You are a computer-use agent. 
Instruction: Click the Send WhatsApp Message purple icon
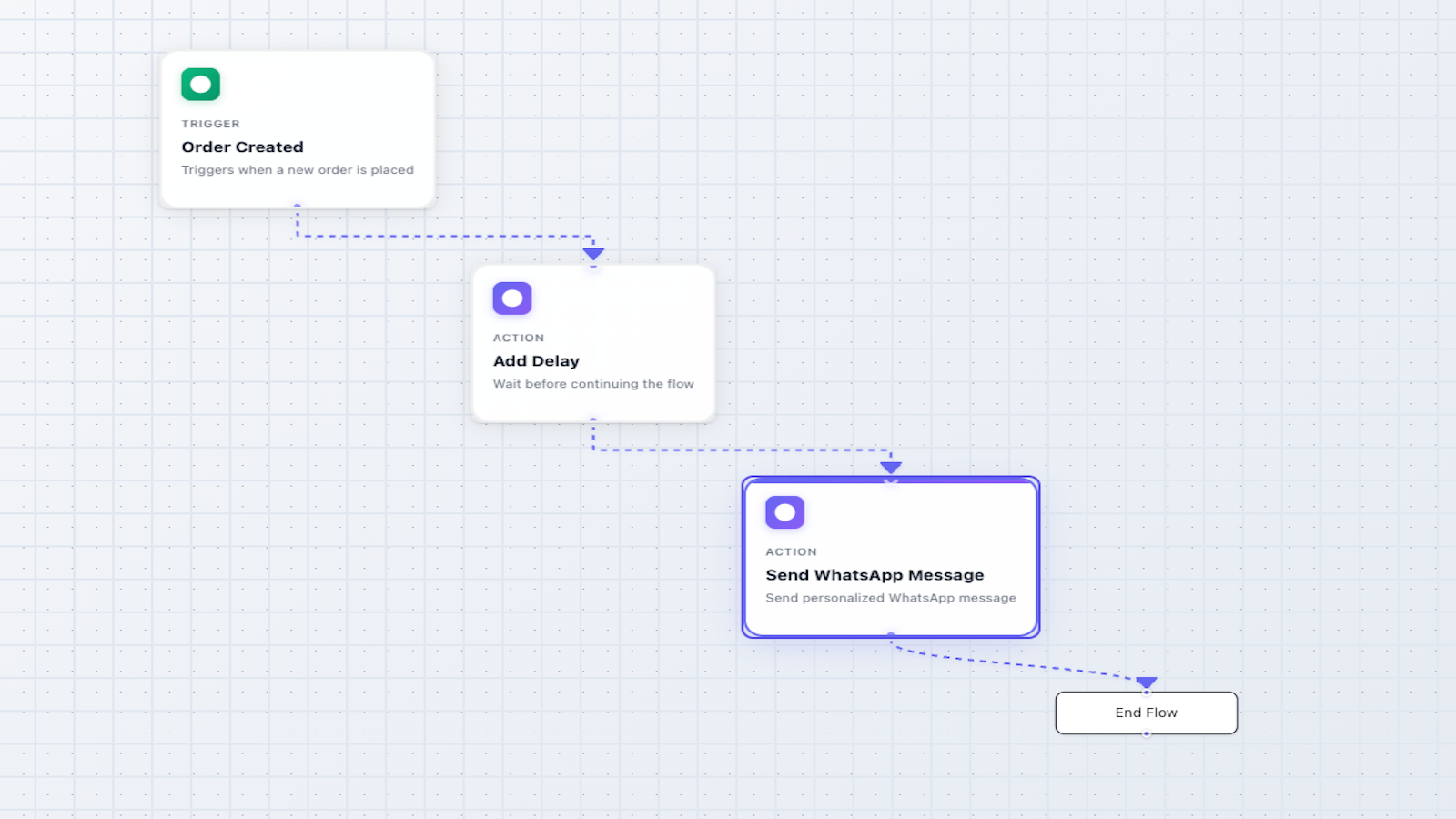(784, 511)
